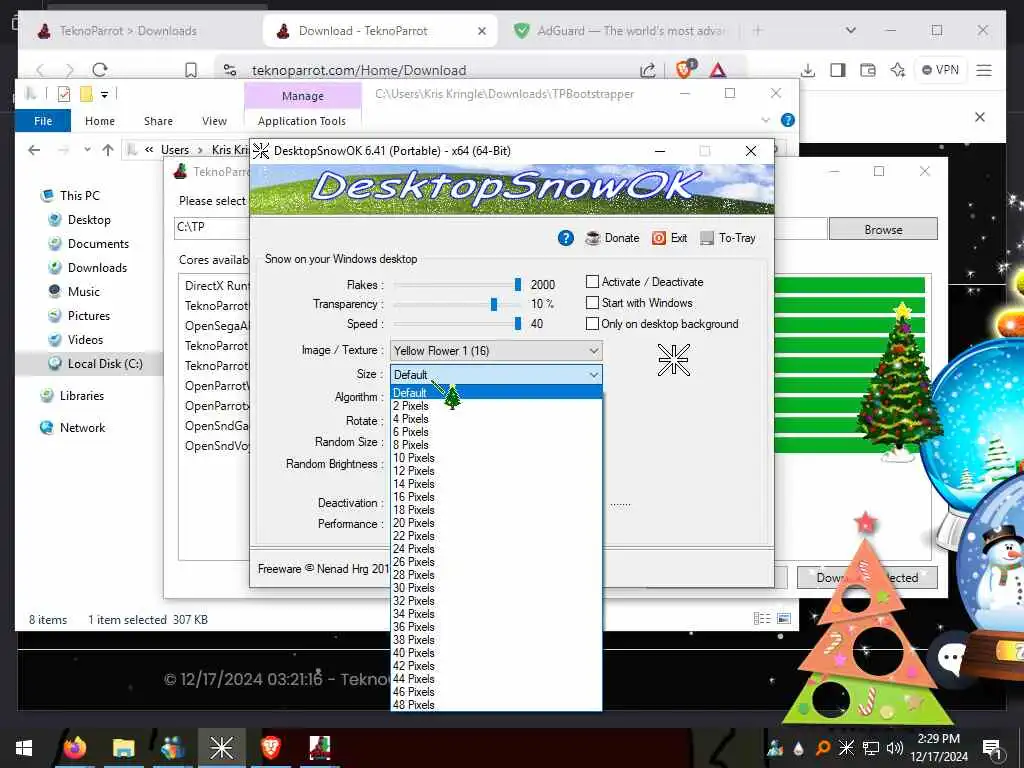Open the View ribbon tab
This screenshot has height=768, width=1024.
214,121
